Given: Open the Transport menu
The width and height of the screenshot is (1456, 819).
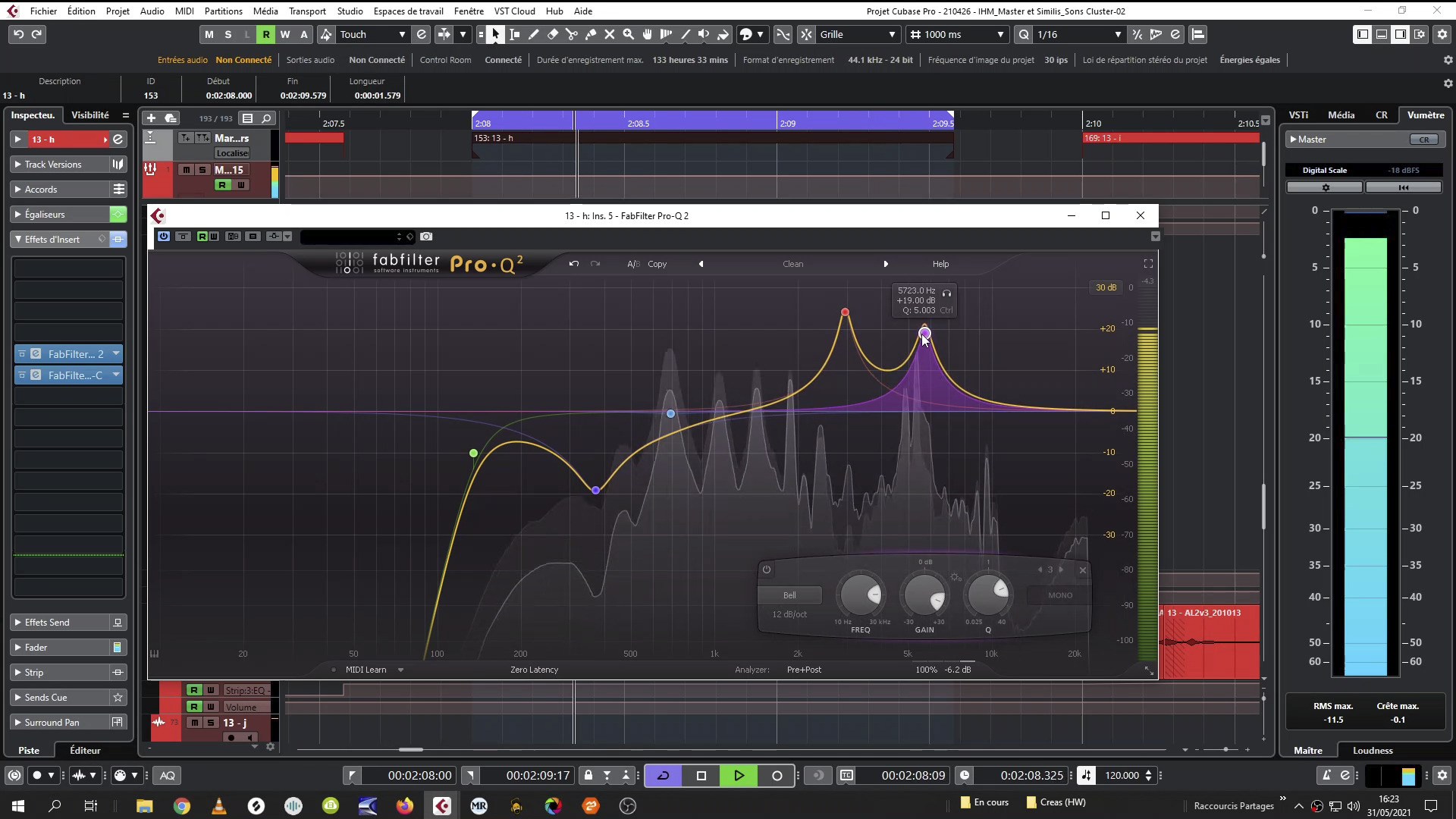Looking at the screenshot, I should tap(307, 11).
